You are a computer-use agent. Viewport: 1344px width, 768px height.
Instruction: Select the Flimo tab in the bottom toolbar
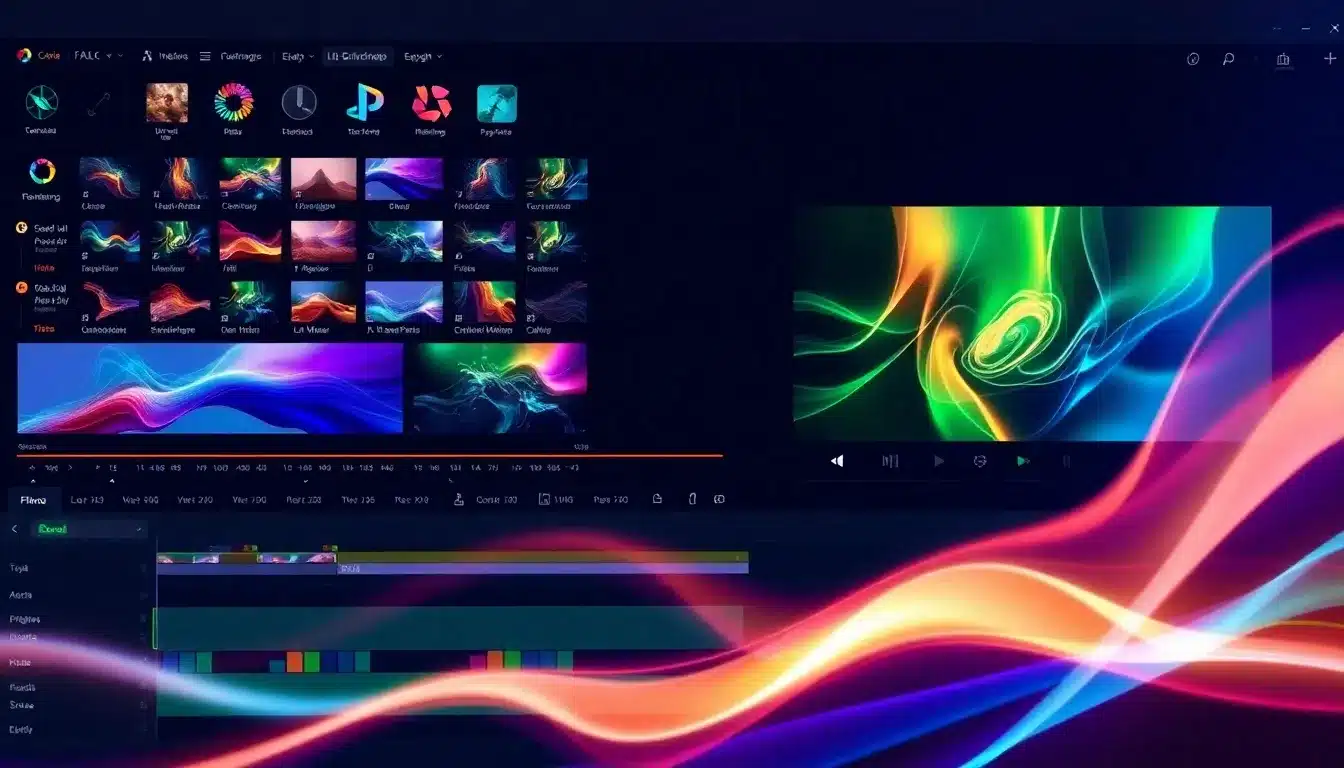[34, 498]
